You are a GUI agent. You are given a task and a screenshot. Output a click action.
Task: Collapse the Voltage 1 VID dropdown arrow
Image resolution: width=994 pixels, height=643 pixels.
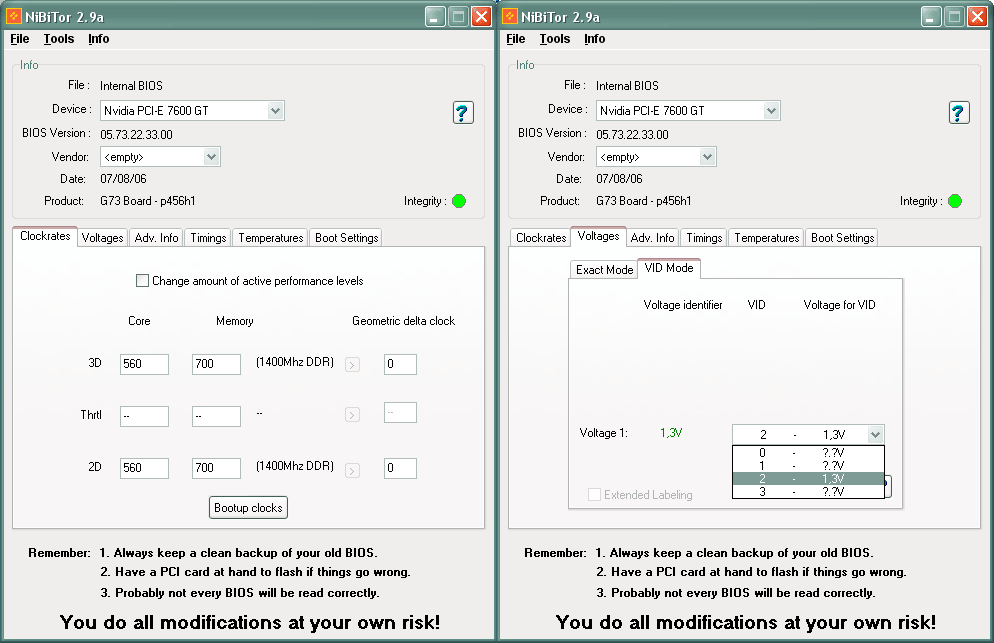[875, 434]
